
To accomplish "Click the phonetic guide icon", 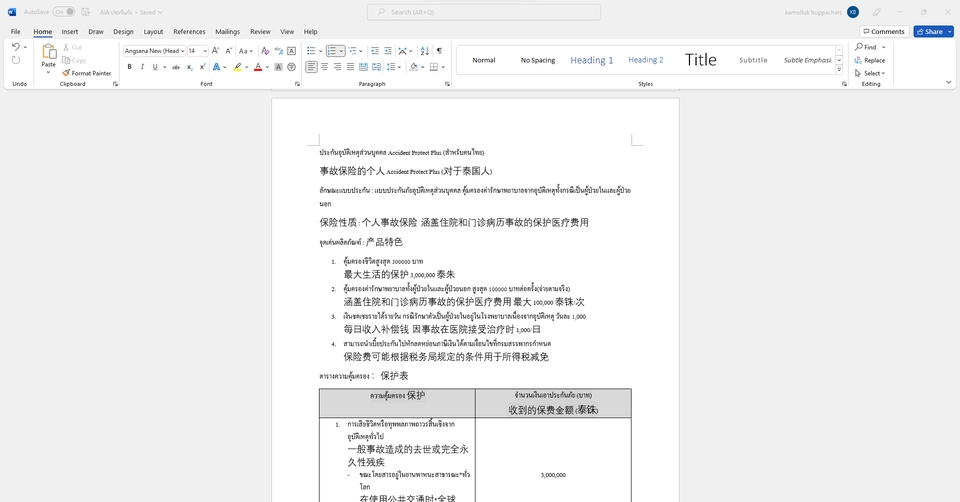I will point(279,51).
